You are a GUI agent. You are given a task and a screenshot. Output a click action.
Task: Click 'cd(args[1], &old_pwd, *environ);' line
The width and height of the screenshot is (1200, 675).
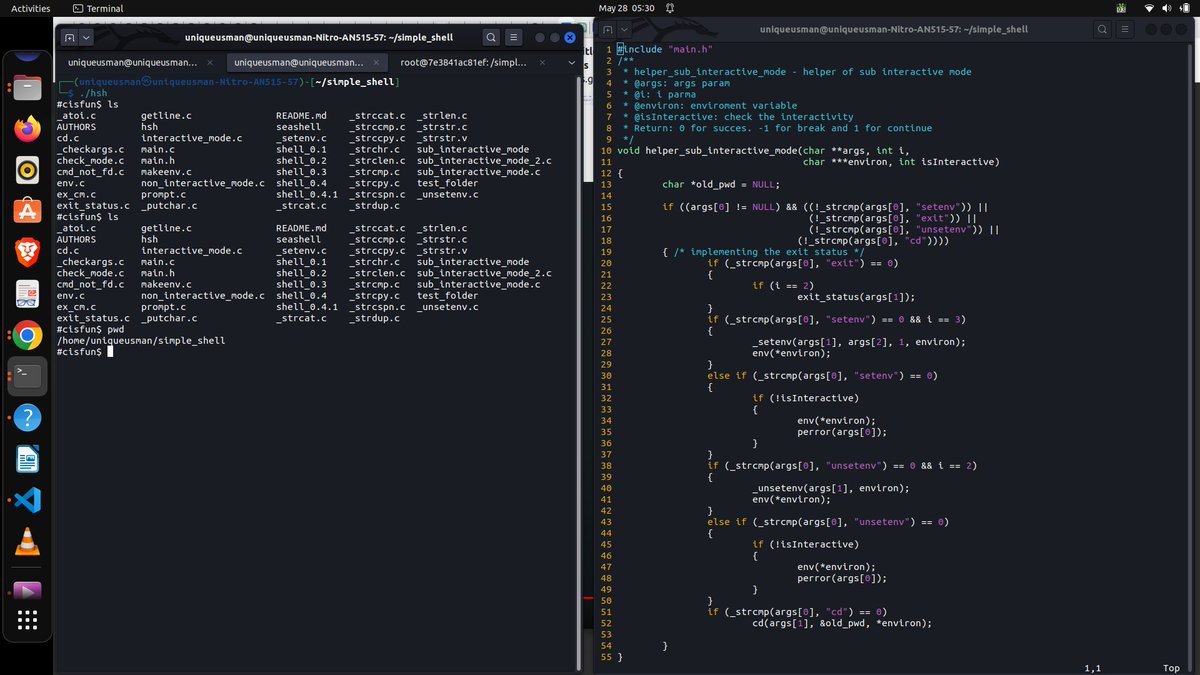(842, 623)
